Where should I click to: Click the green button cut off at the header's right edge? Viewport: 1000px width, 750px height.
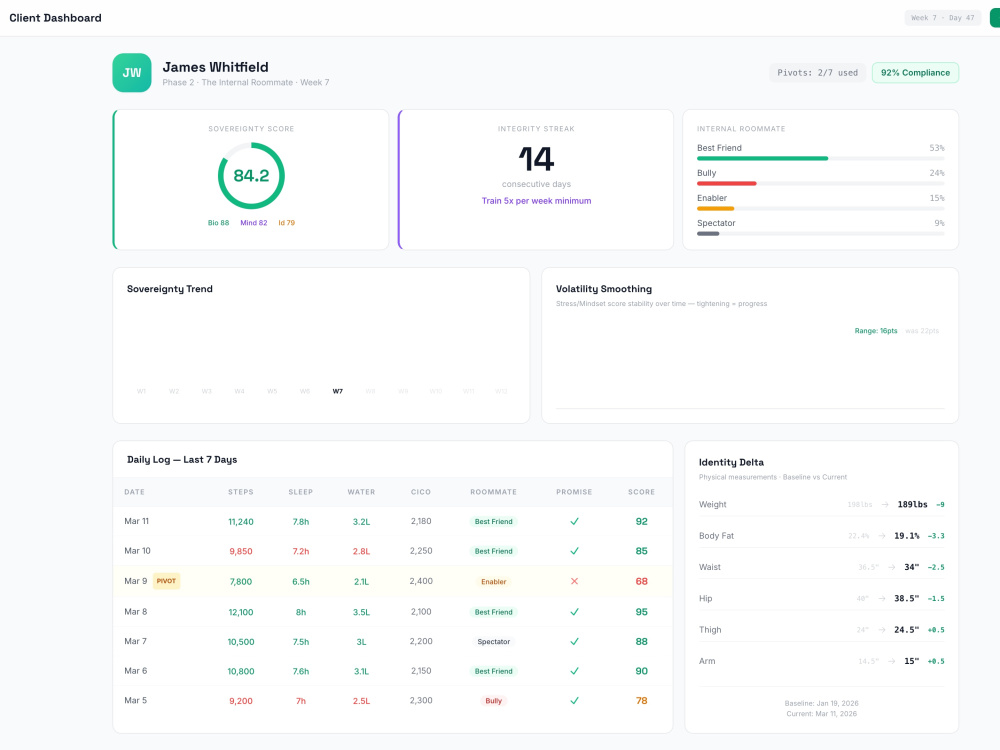click(x=995, y=18)
